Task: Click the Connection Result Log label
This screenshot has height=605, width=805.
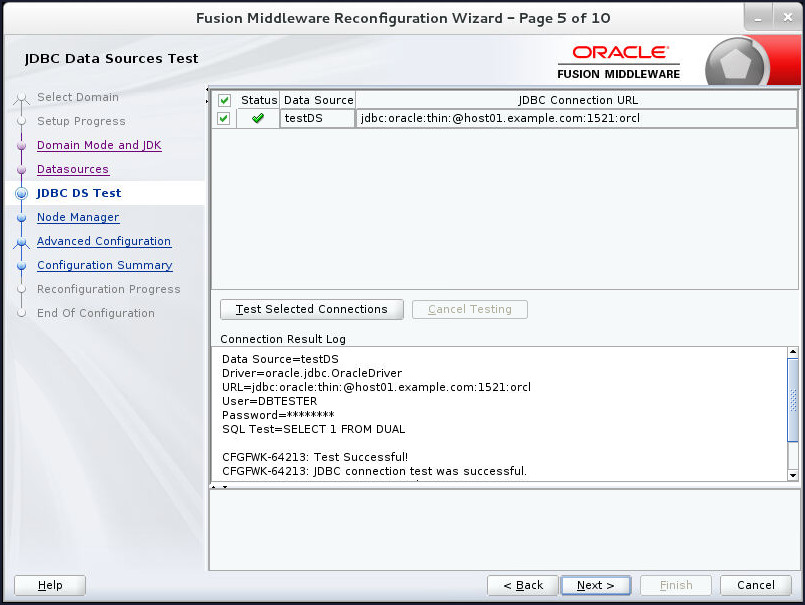Action: tap(283, 339)
